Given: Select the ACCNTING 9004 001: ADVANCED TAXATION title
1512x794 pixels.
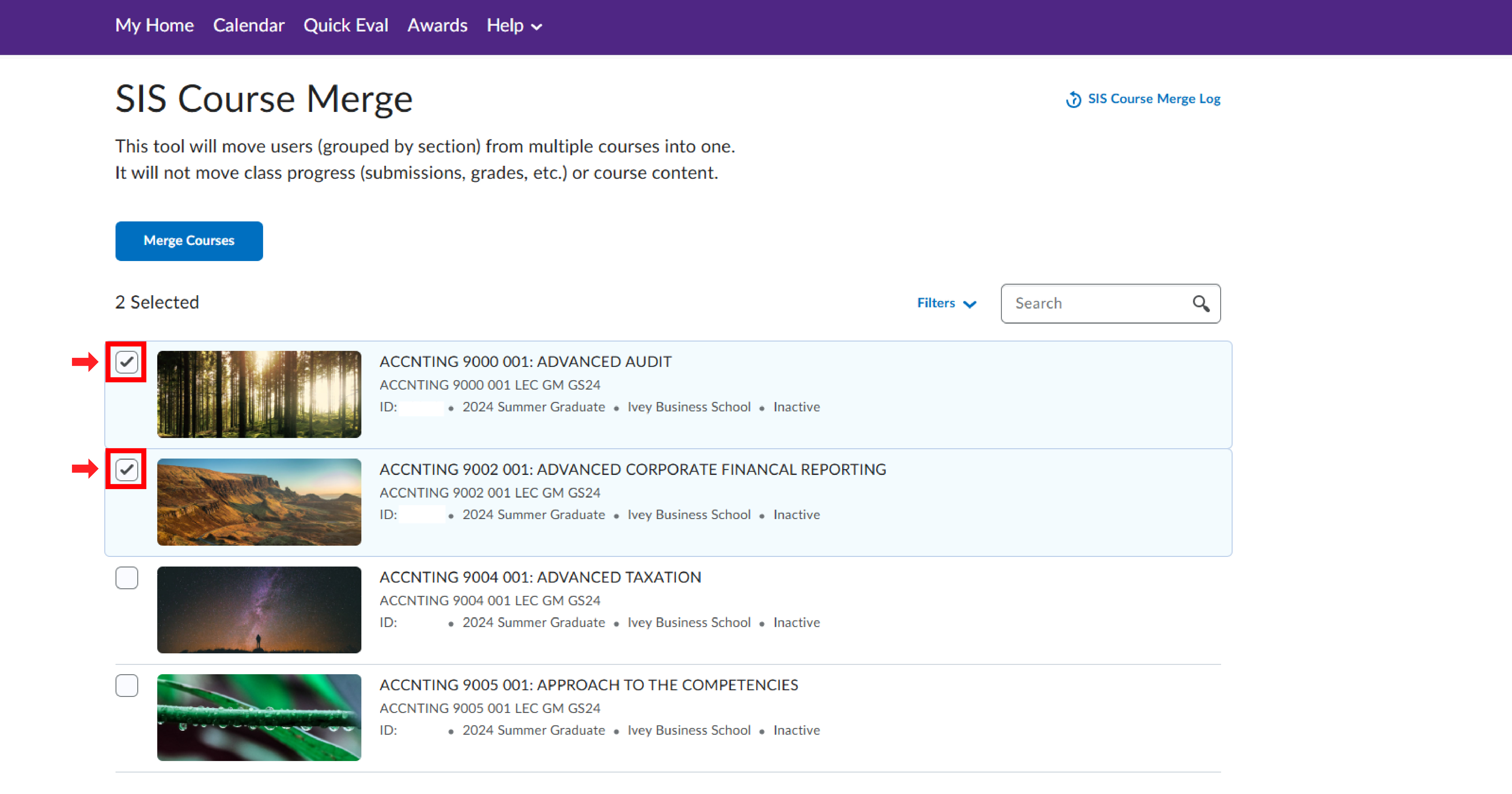Looking at the screenshot, I should 540,577.
